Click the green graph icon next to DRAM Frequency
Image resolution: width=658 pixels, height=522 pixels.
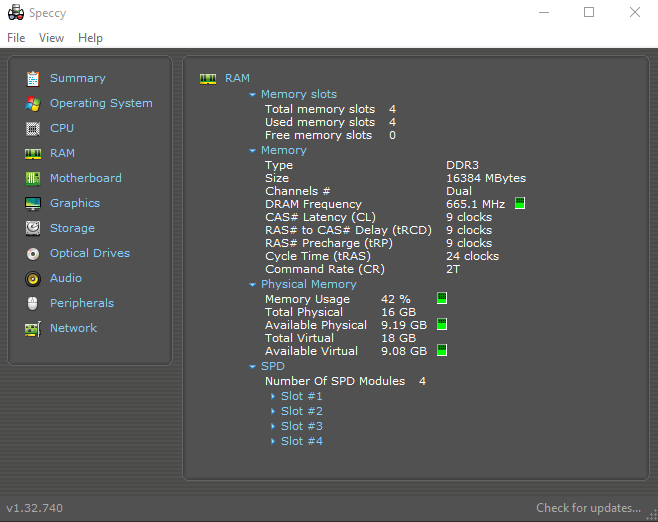click(x=520, y=204)
